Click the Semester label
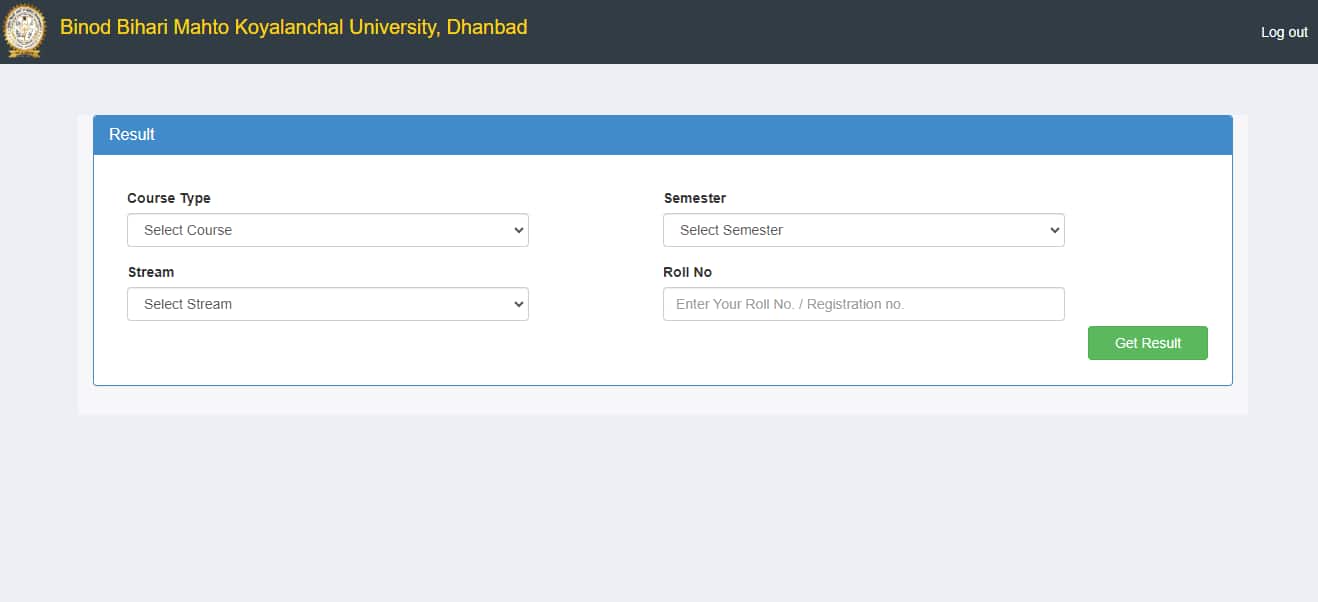Screen dimensions: 1318x602 point(695,198)
